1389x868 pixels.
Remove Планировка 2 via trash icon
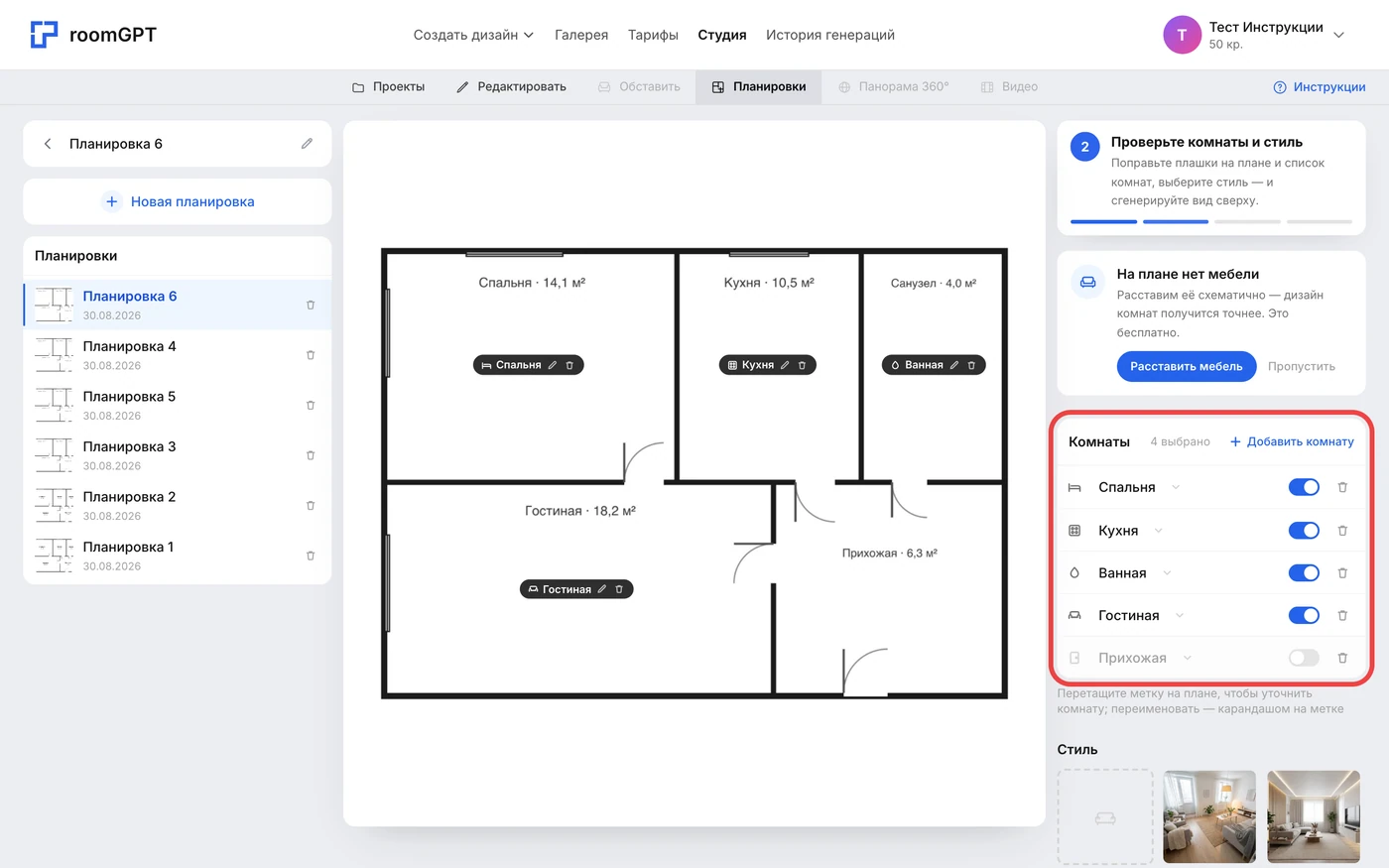(x=311, y=506)
